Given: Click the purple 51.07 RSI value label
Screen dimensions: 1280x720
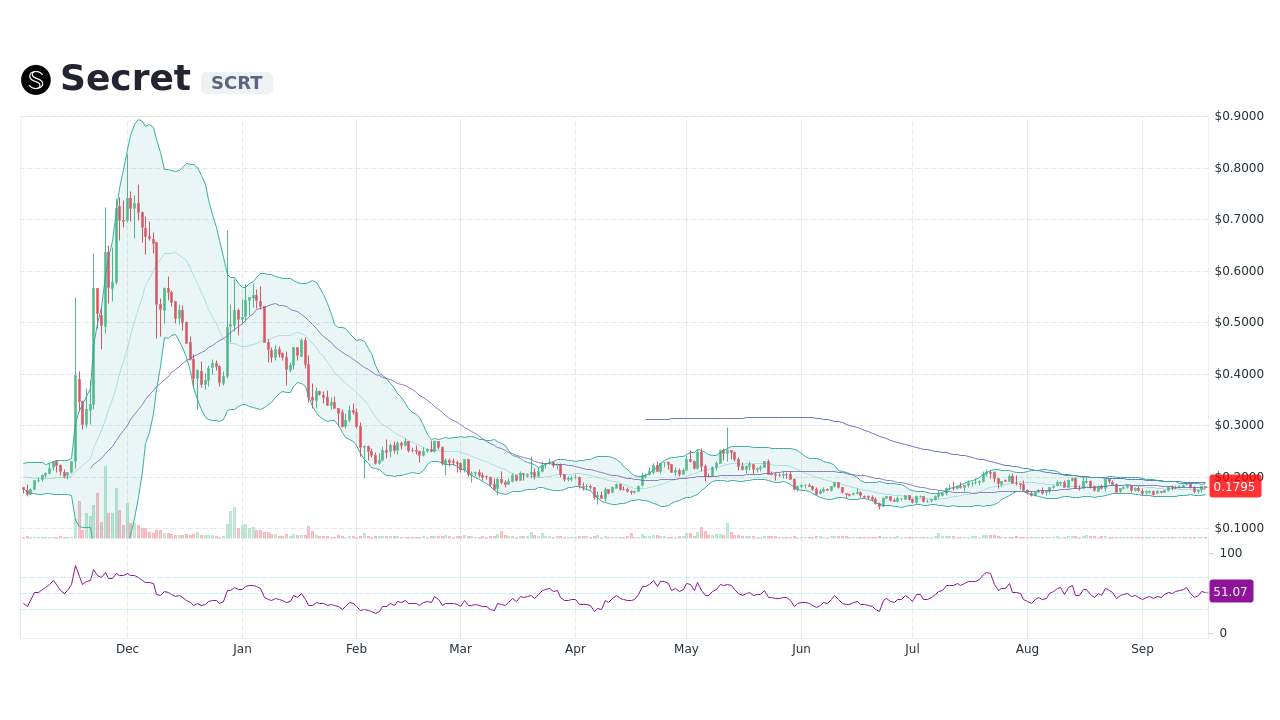Looking at the screenshot, I should [x=1231, y=592].
